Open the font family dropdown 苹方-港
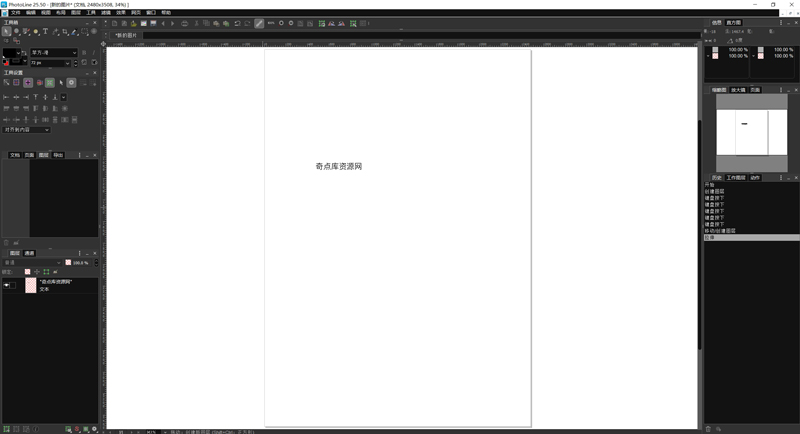 (x=53, y=53)
